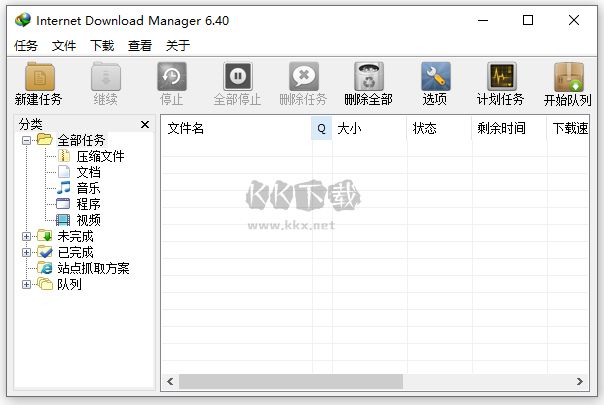Open the 查看 menu
Image resolution: width=604 pixels, height=405 pixels.
[140, 45]
